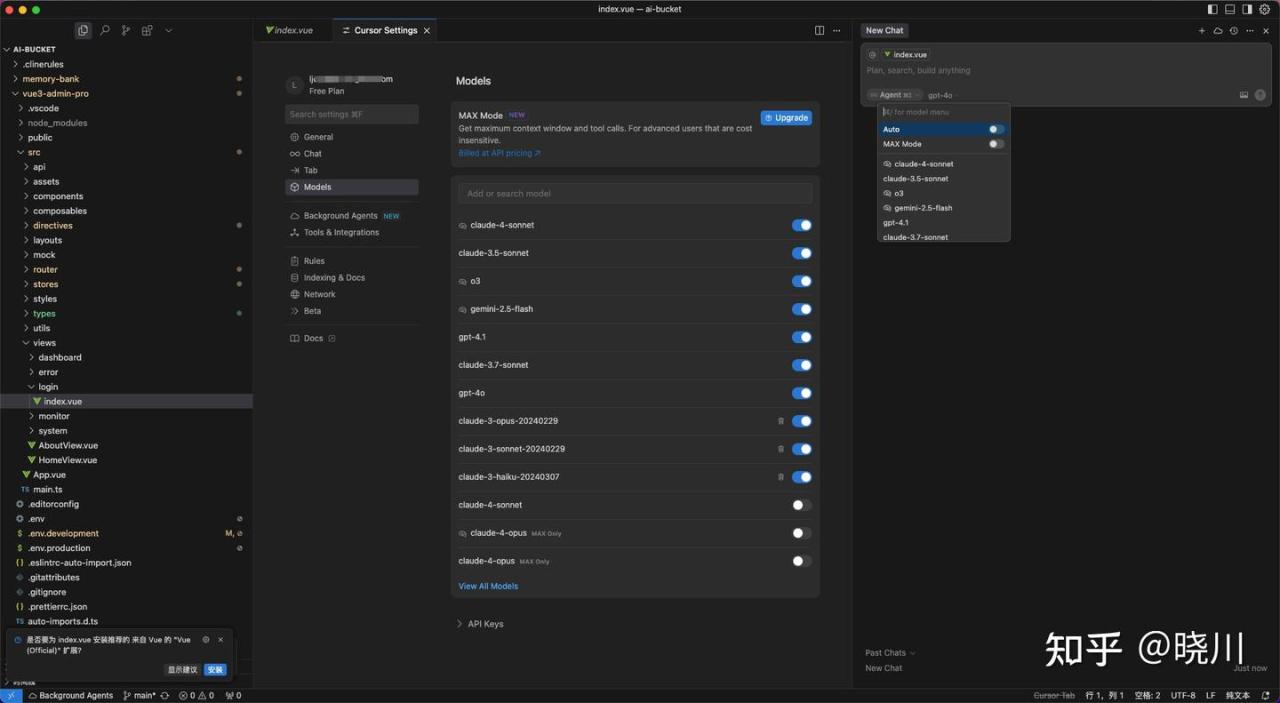This screenshot has width=1280, height=703.
Task: Click the @ add context icon
Action: coord(873,55)
